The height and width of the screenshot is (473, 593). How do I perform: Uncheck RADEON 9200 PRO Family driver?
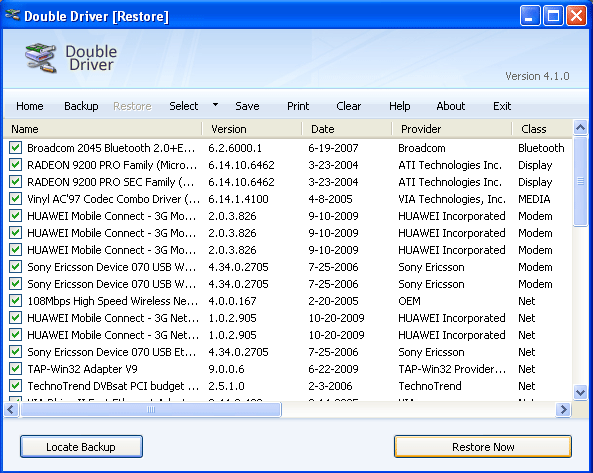(x=16, y=165)
